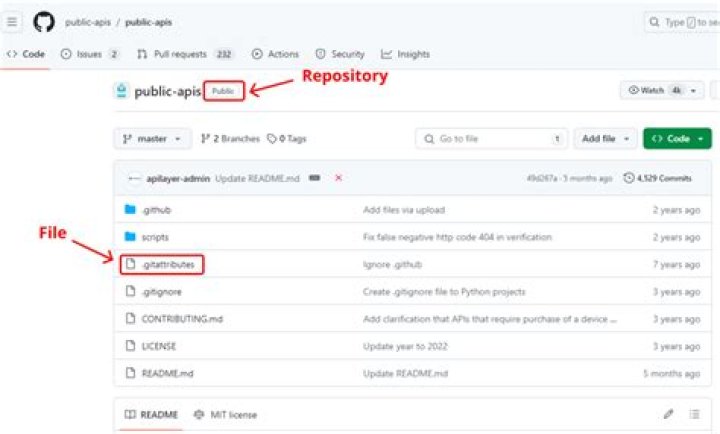Open 'Create .gitignore file to Python projects' commit
Viewport: 720px width, 434px height.
(444, 292)
